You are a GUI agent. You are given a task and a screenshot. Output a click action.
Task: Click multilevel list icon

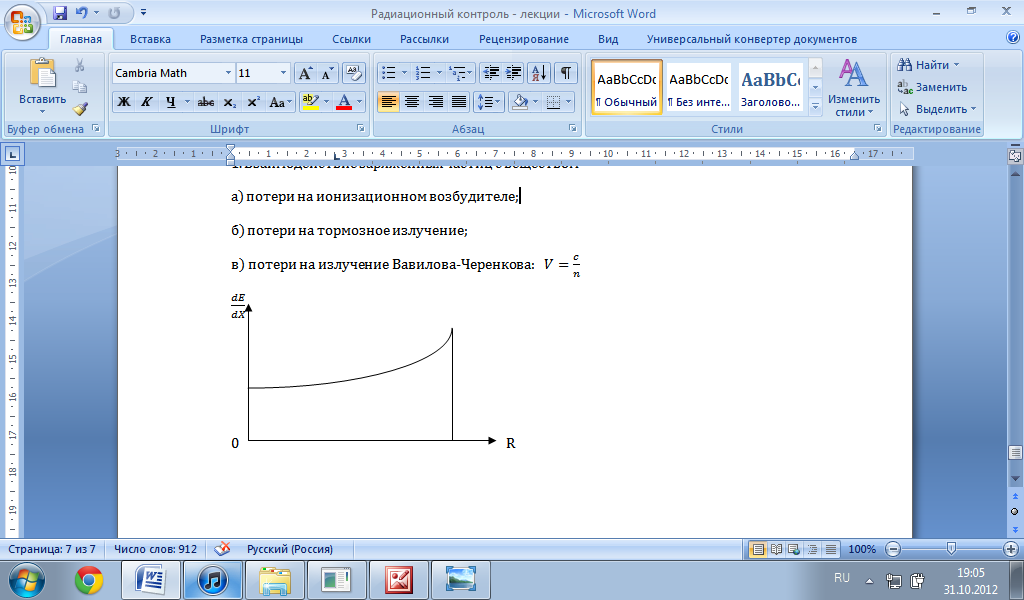point(458,72)
